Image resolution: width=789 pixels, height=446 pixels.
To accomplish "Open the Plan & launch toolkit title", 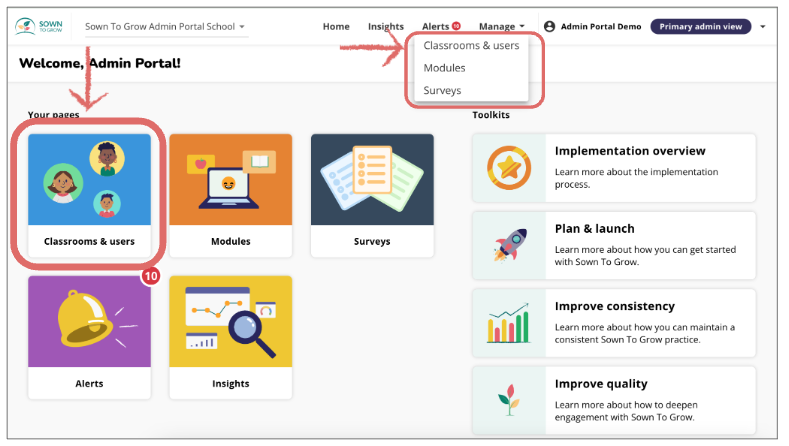I will point(594,229).
